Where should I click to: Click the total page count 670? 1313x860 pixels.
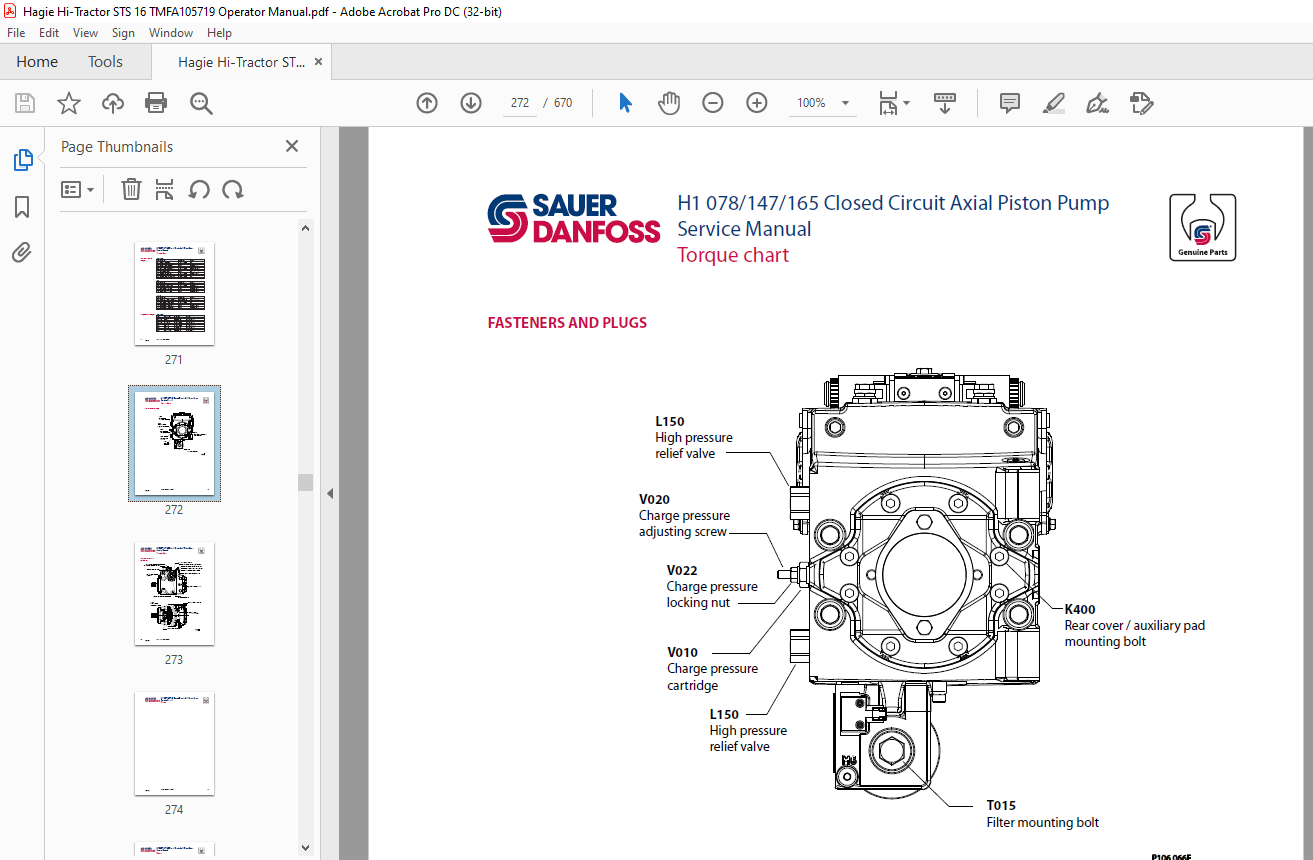tap(563, 103)
